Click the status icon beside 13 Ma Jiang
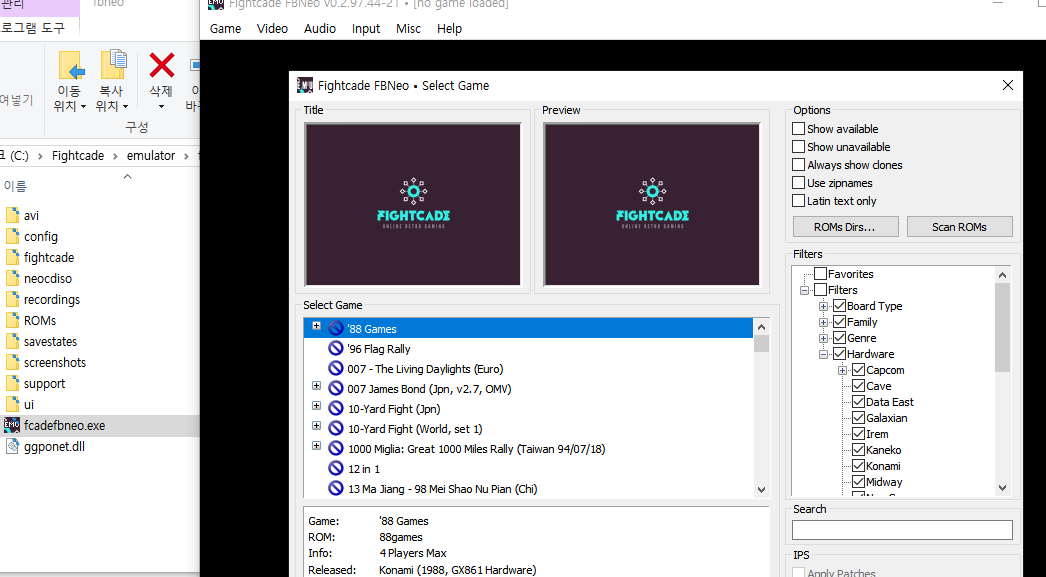 pyautogui.click(x=336, y=488)
